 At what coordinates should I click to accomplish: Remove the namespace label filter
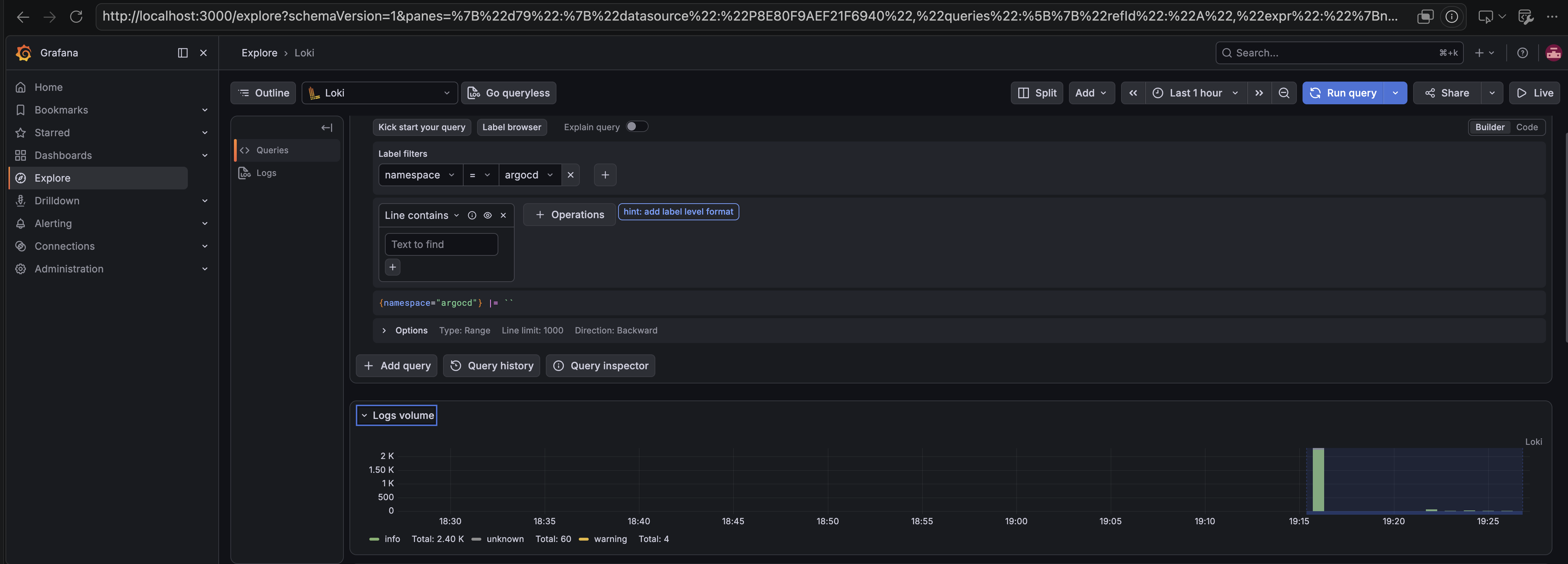point(570,175)
